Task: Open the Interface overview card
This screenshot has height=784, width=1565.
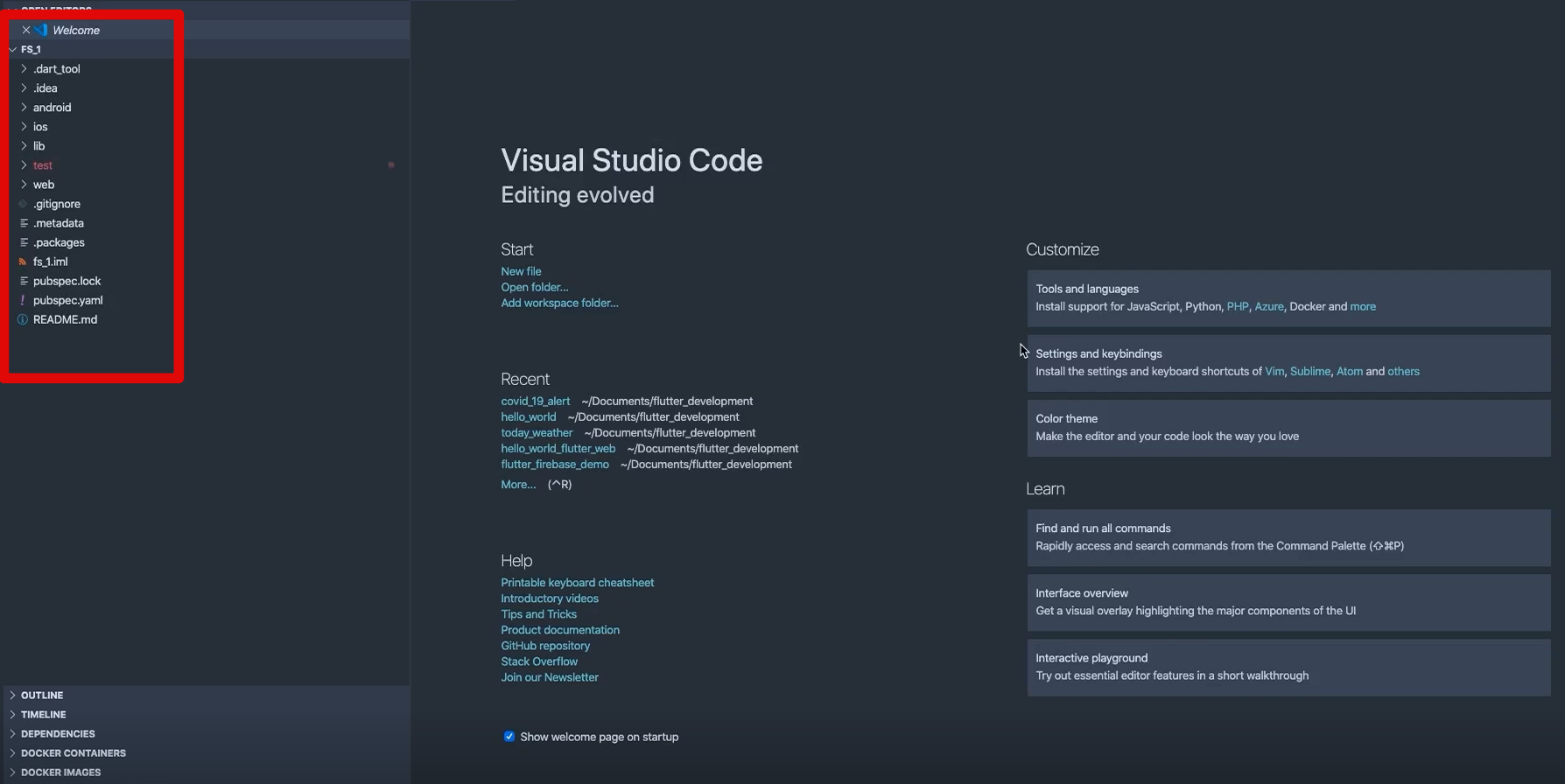Action: 1288,602
